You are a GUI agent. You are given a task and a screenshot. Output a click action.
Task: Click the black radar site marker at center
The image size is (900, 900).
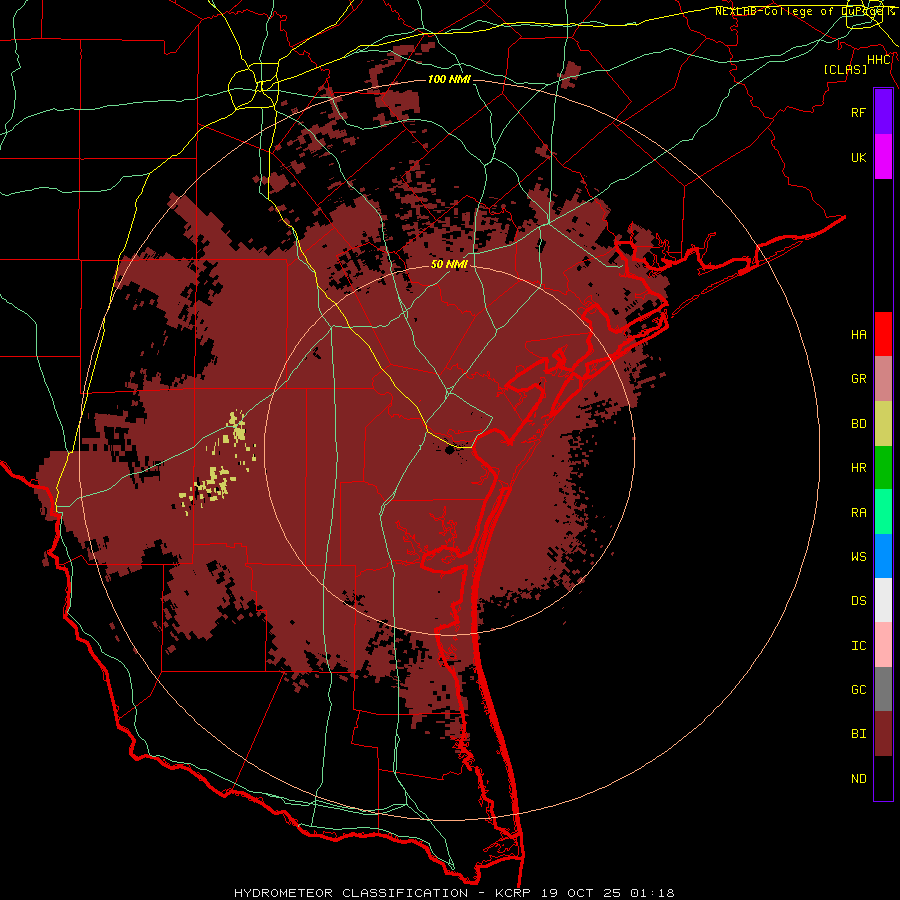pos(449,450)
